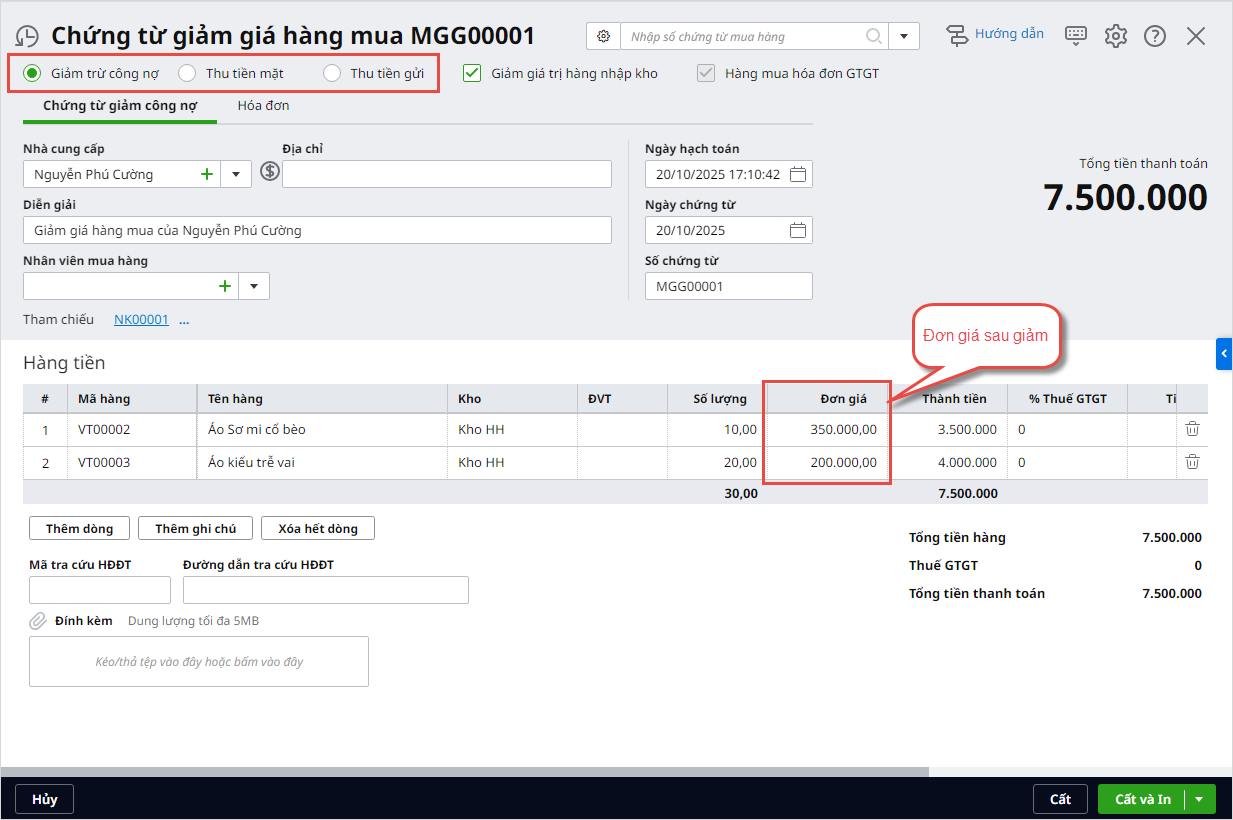
Task: Select the Chứng từ giảm công nợ tab
Action: (x=120, y=105)
